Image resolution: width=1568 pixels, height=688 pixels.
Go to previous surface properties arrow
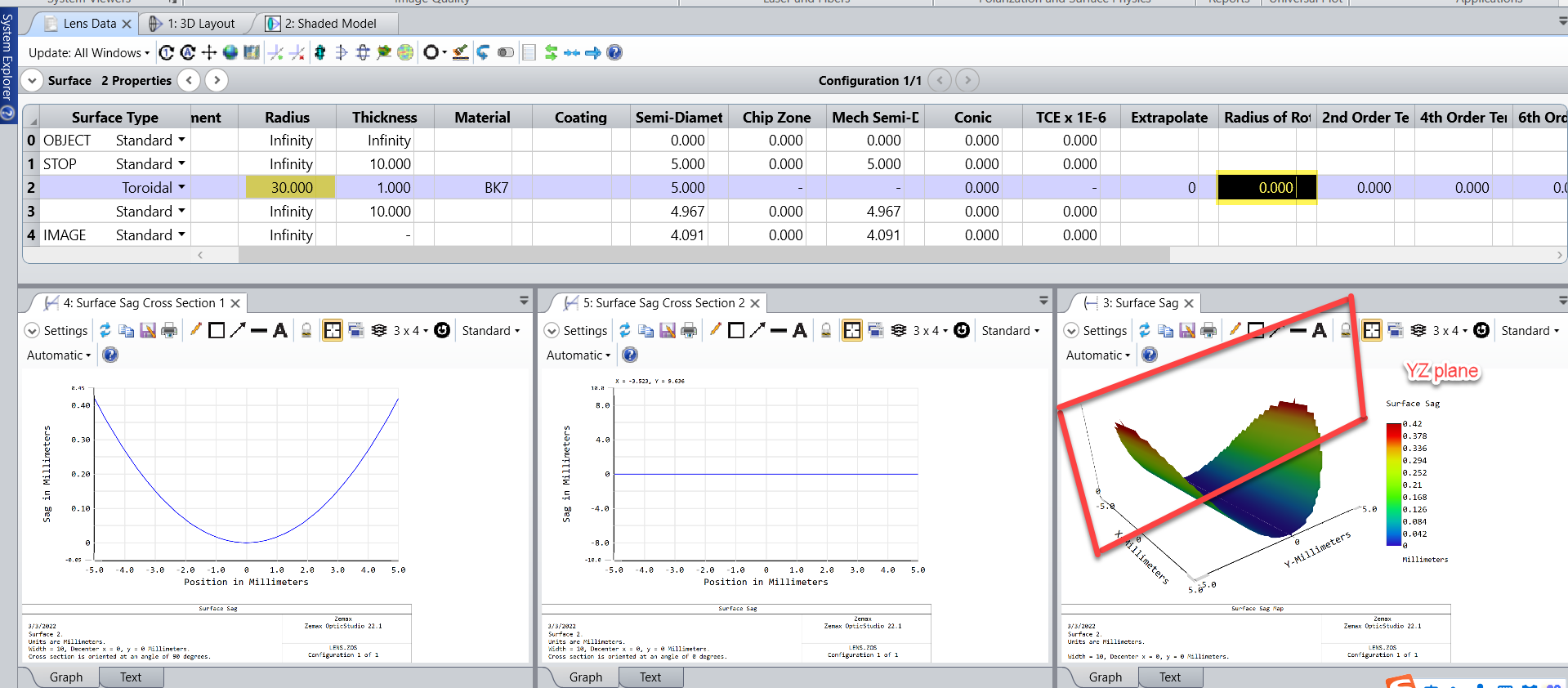[x=189, y=80]
